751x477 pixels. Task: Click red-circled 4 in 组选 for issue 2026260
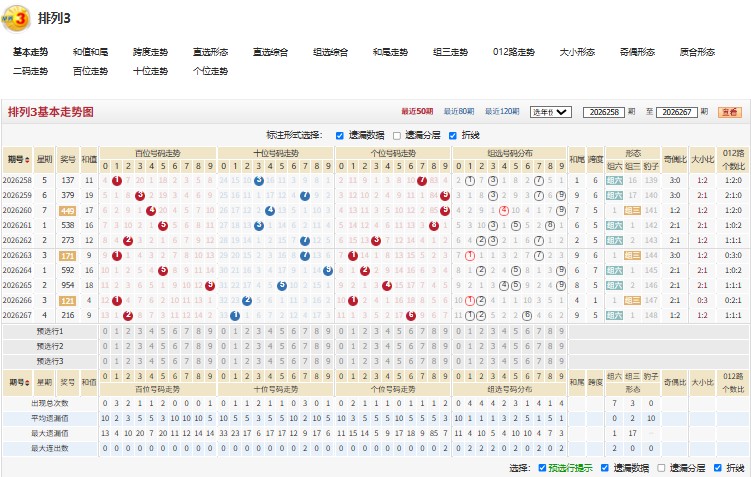pos(503,210)
